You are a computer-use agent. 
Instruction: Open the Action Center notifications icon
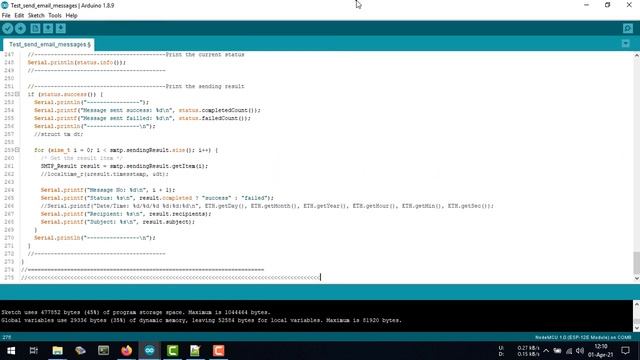pyautogui.click(x=625, y=351)
